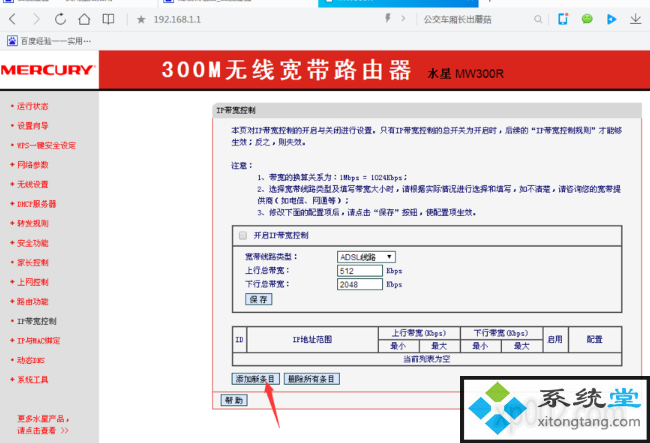Open the Baidu paw bookmark icon
Screen dimensions: 650x443
(x=12, y=41)
